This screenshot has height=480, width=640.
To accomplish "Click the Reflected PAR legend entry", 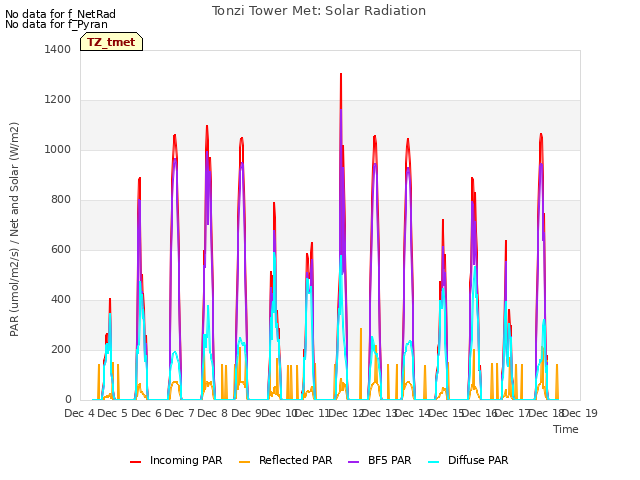I will (285, 460).
